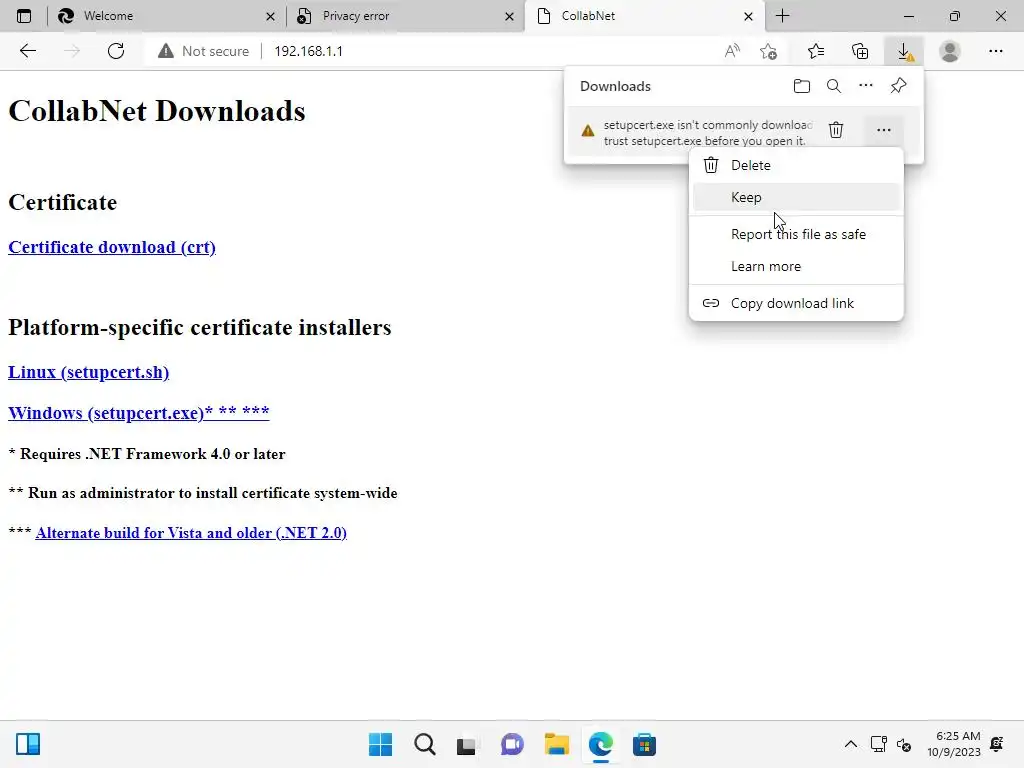Open the Windows (setupcert.exe) link
Viewport: 1024px width, 768px height.
coord(138,413)
